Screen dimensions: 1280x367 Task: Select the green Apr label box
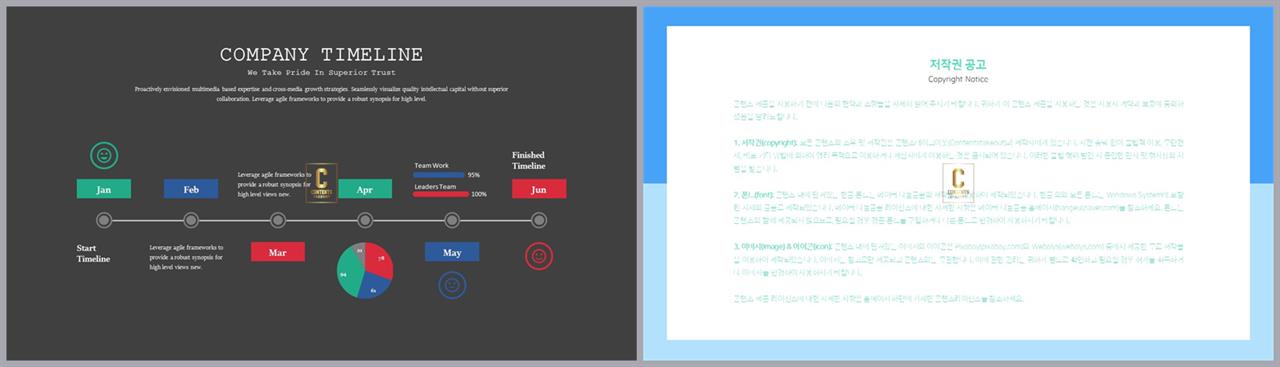365,189
